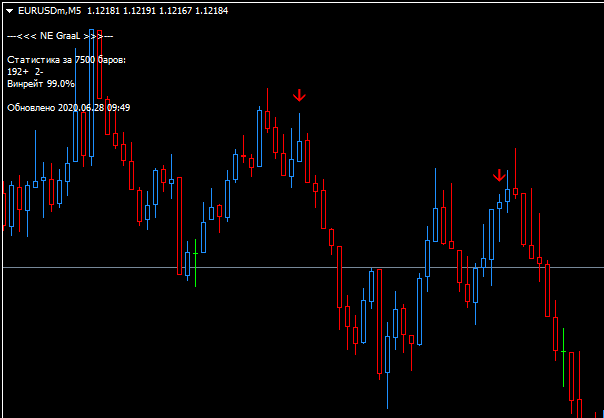Click the NE GraaL indicator label
Screen dimensions: 604x418
[x=60, y=36]
